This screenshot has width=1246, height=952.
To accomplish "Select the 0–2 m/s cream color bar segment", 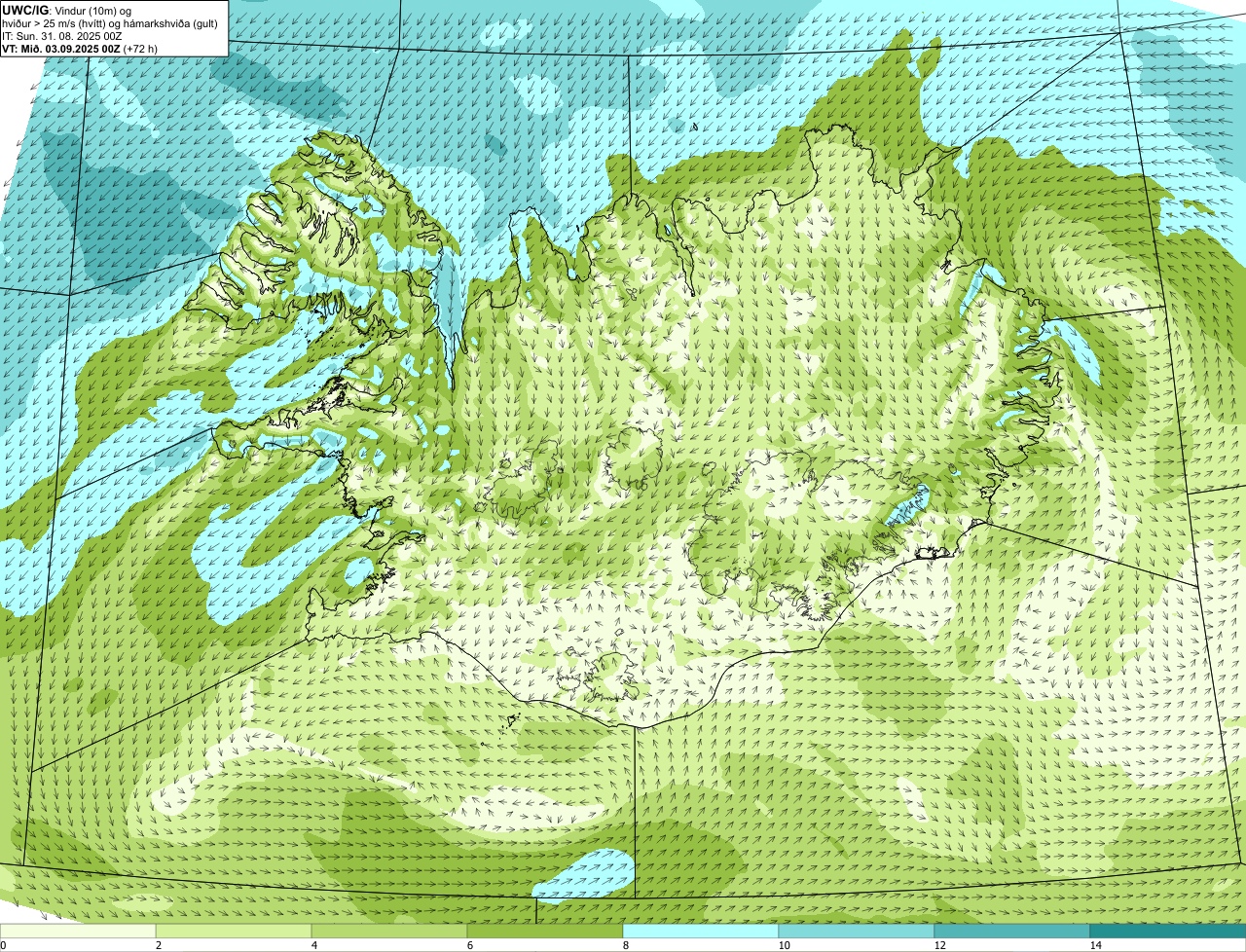I will tap(78, 931).
